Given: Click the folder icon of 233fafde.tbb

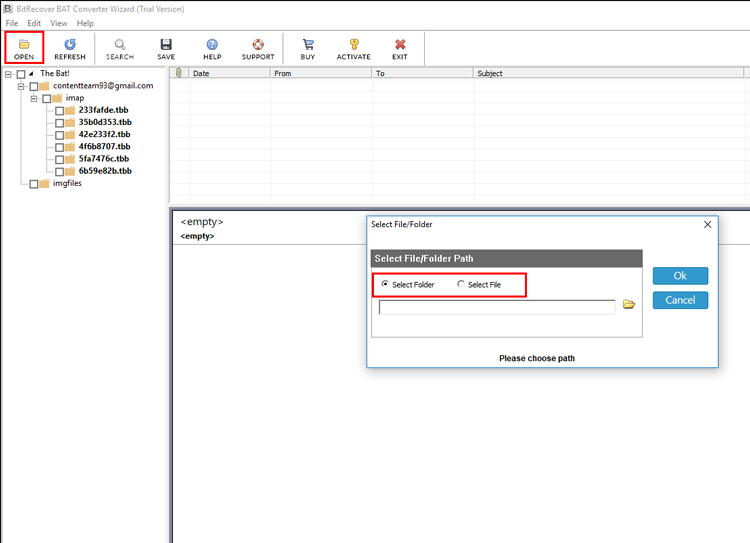Looking at the screenshot, I should pyautogui.click(x=70, y=111).
